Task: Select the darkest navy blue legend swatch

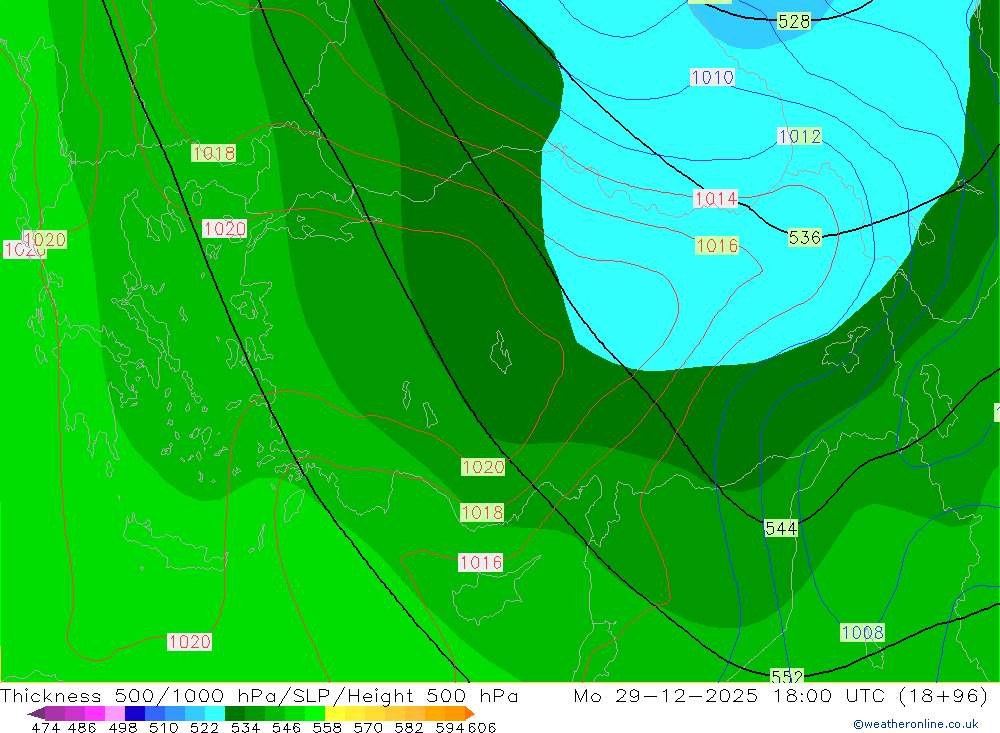Action: tap(133, 713)
